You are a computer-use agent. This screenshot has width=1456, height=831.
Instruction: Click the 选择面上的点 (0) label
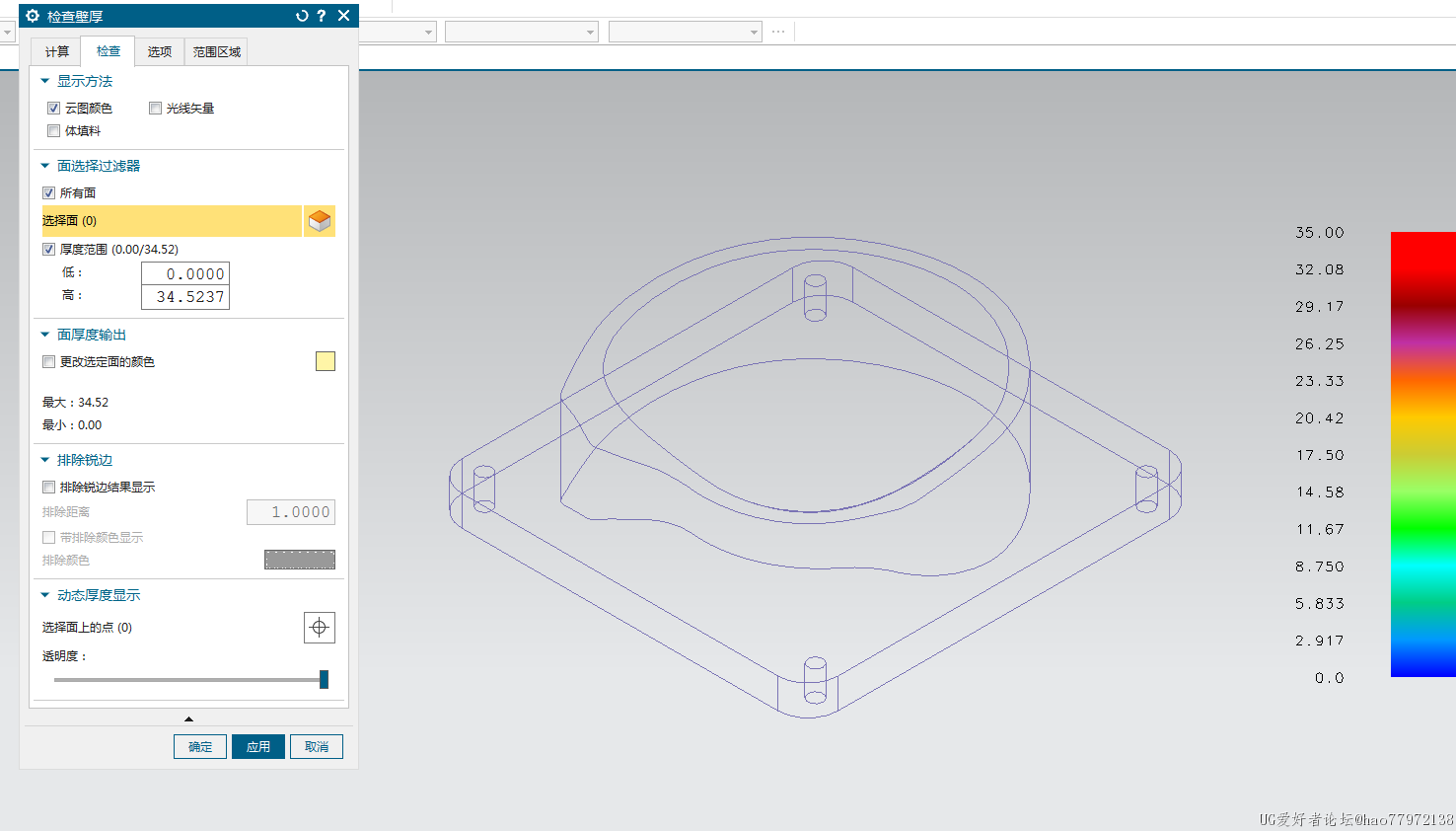(x=87, y=628)
